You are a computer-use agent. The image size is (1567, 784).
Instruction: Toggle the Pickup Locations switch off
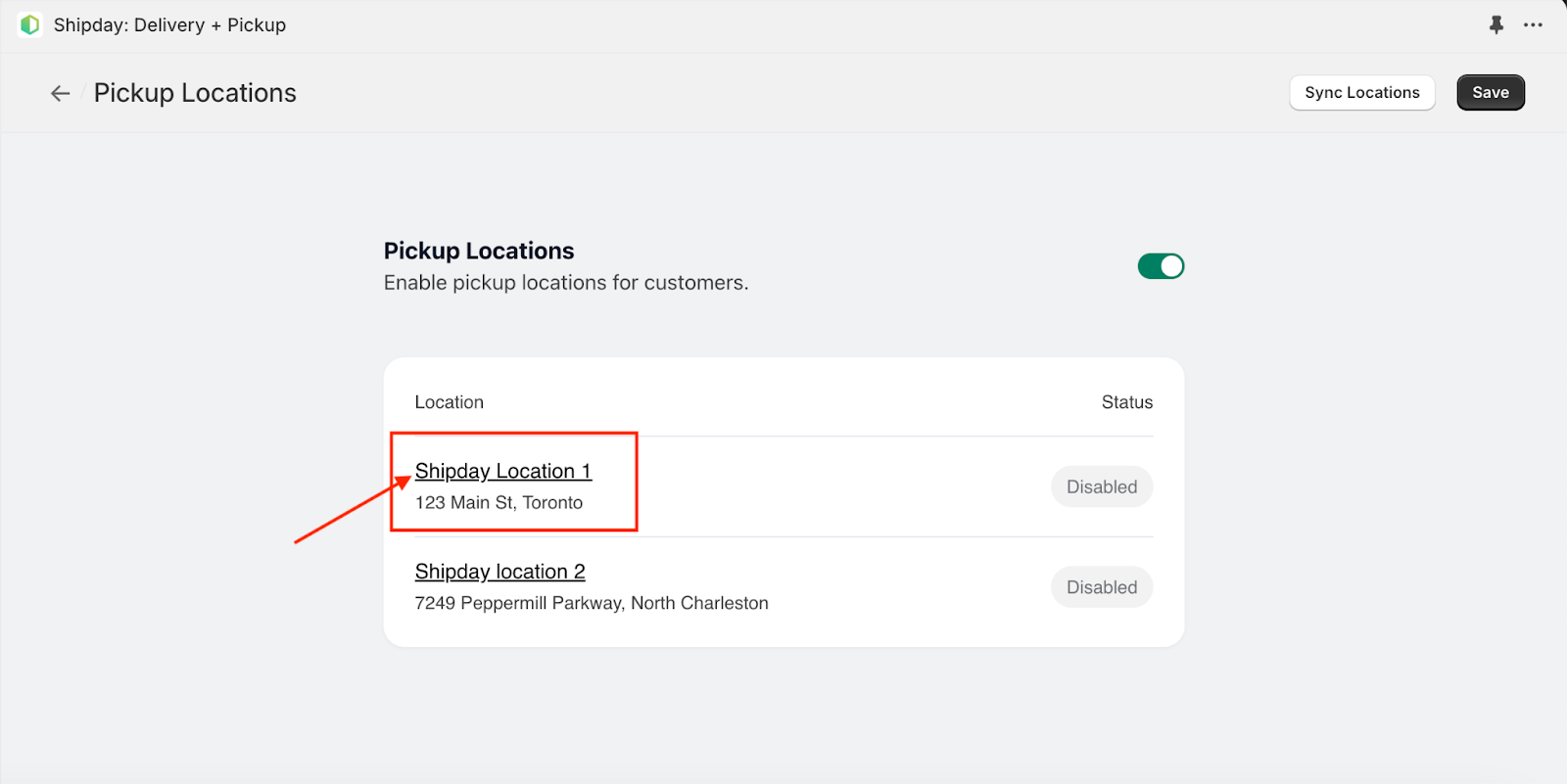pos(1161,266)
